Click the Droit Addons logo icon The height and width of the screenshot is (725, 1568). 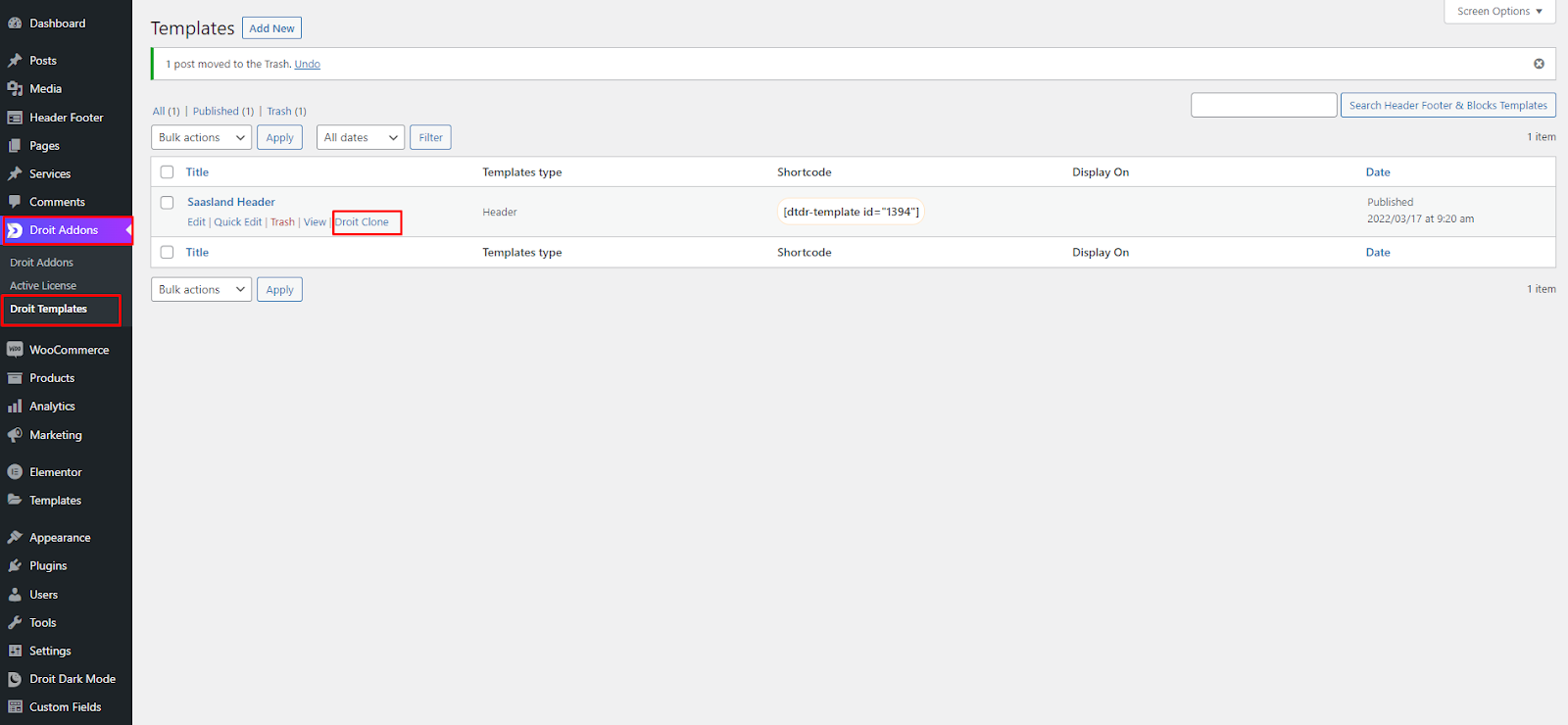[x=15, y=230]
